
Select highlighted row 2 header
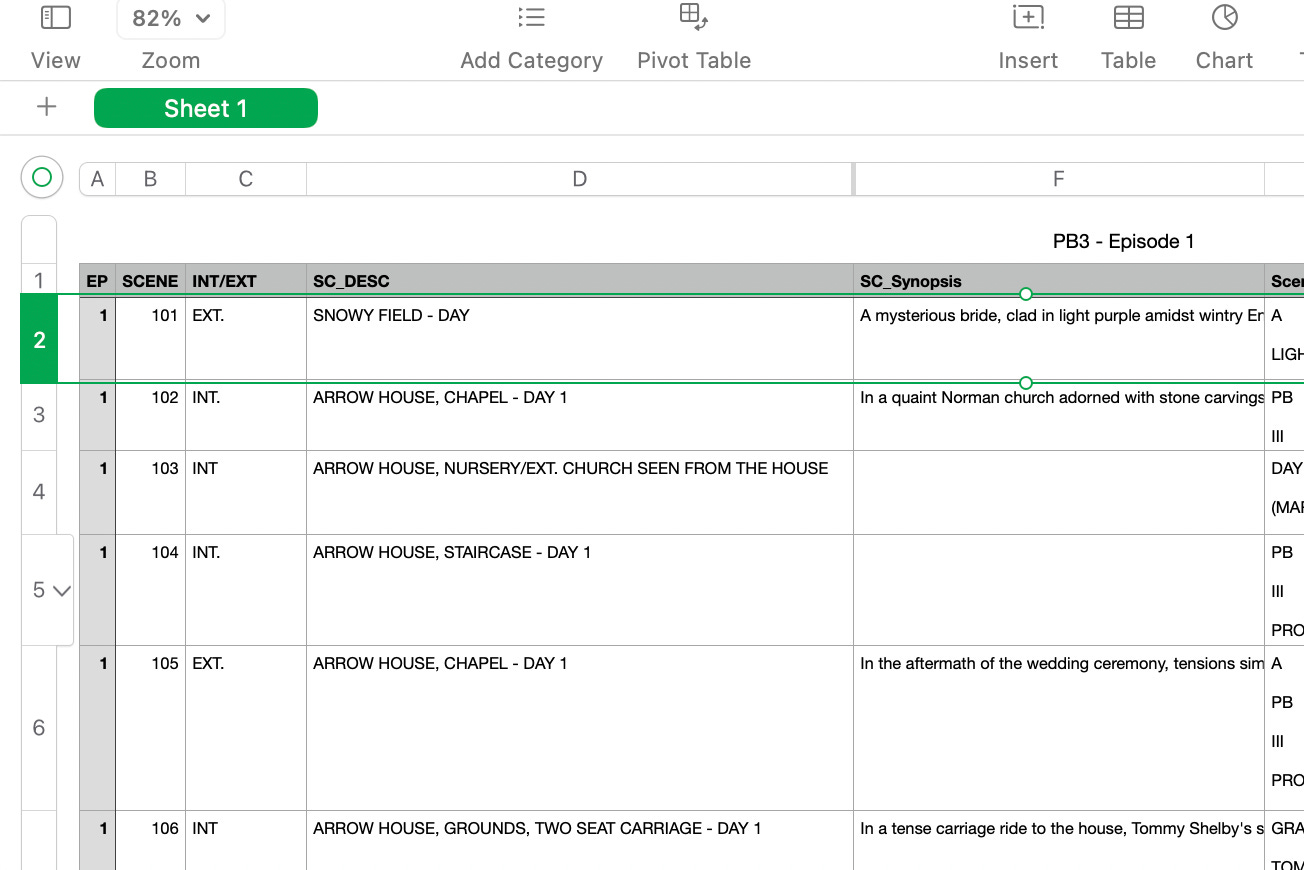tap(39, 340)
